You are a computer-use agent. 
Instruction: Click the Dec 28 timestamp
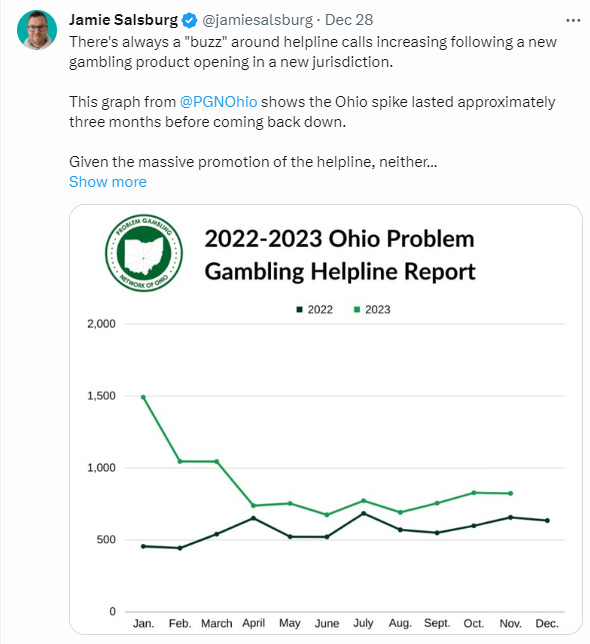tap(349, 20)
